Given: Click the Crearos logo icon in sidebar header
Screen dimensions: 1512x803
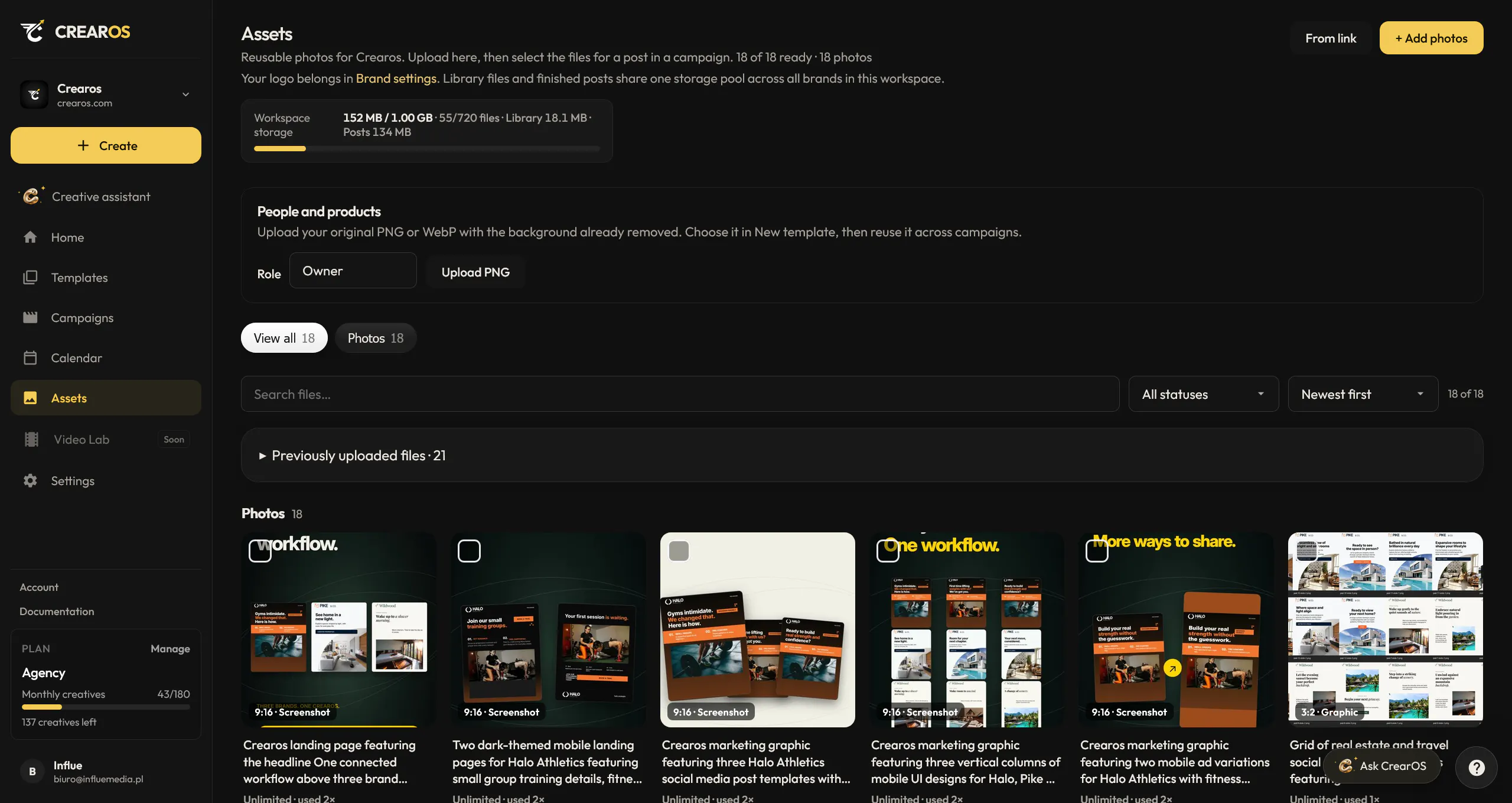Looking at the screenshot, I should click(32, 31).
